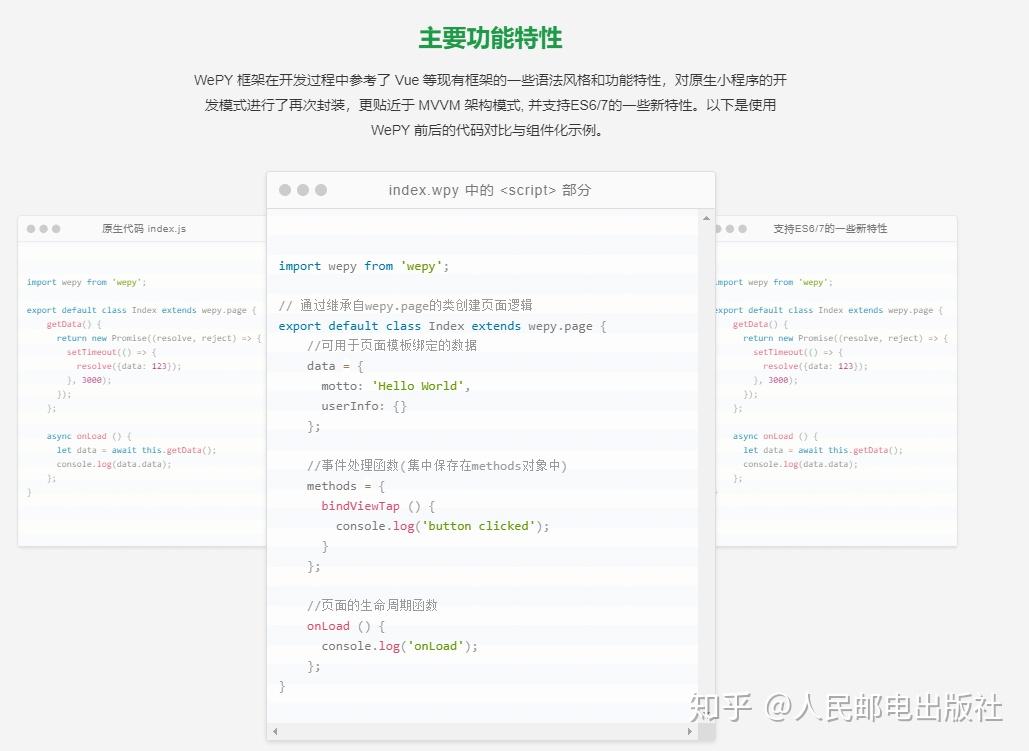Click the last gray dot of the 支持ES6/7 panel
This screenshot has width=1029, height=751.
click(x=742, y=228)
